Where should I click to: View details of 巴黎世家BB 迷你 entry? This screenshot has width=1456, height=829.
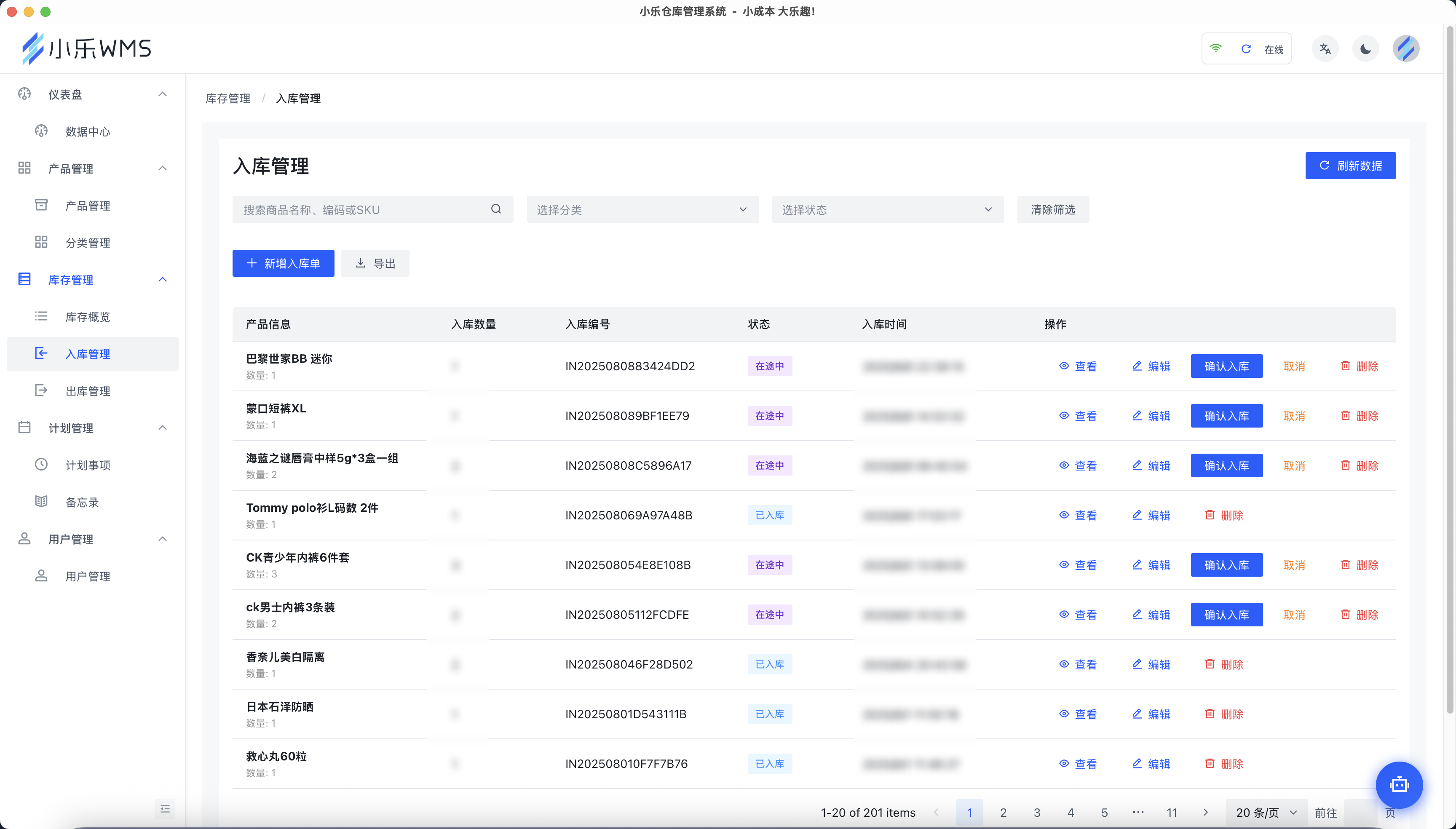(x=1077, y=366)
